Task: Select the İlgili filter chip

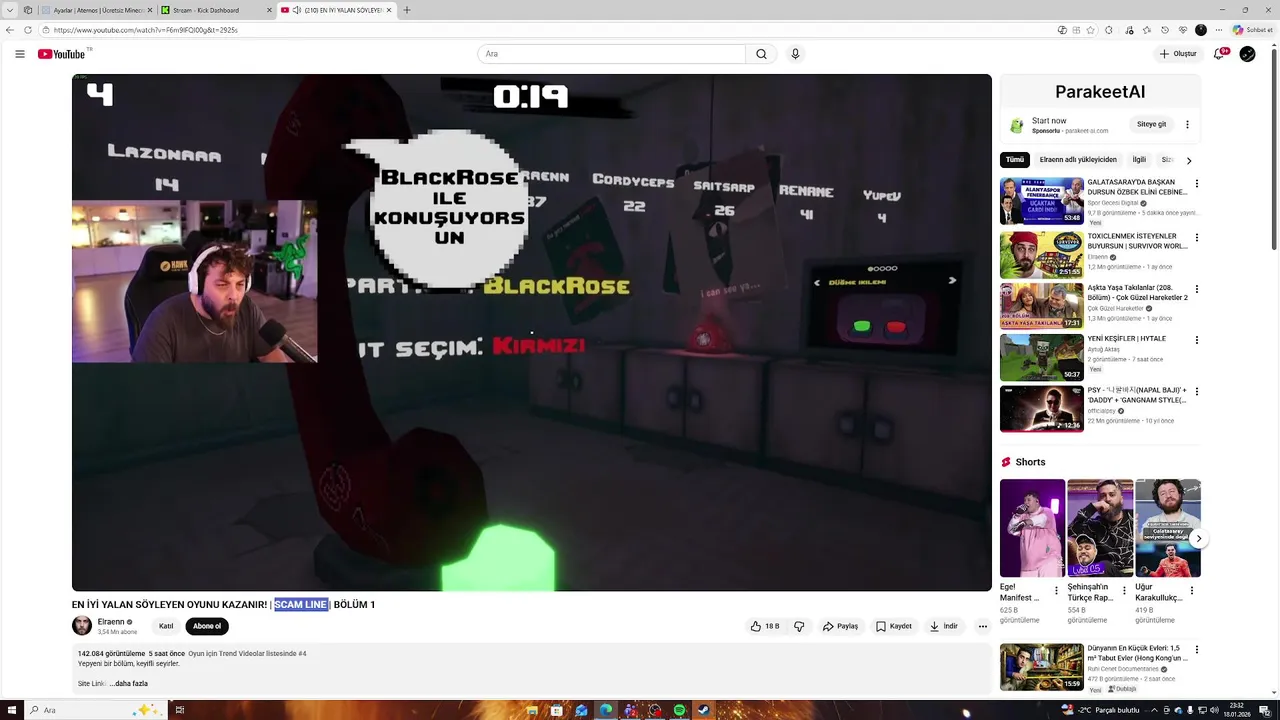Action: (1139, 160)
